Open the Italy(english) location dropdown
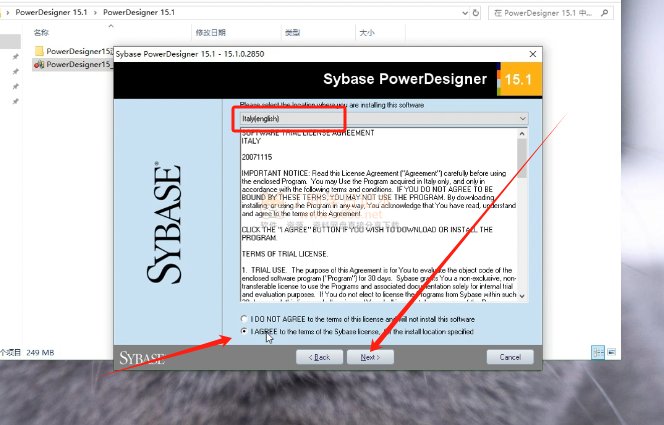Image resolution: width=664 pixels, height=425 pixels. 382,119
